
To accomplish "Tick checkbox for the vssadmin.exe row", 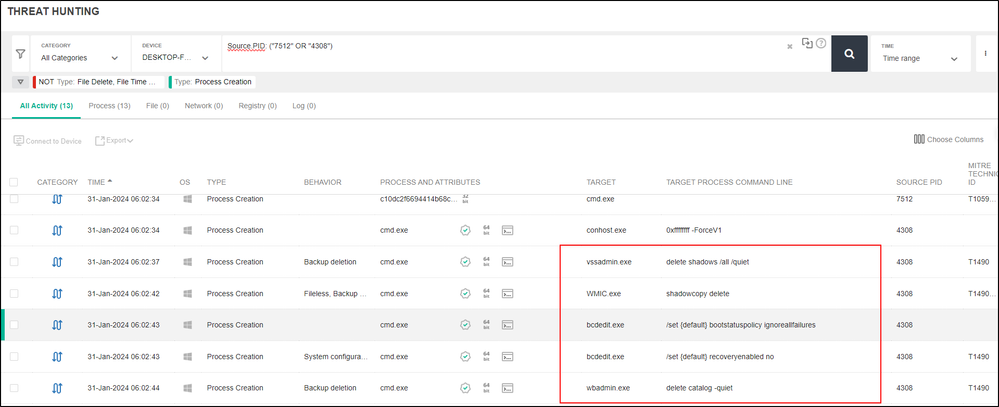I will (x=14, y=262).
